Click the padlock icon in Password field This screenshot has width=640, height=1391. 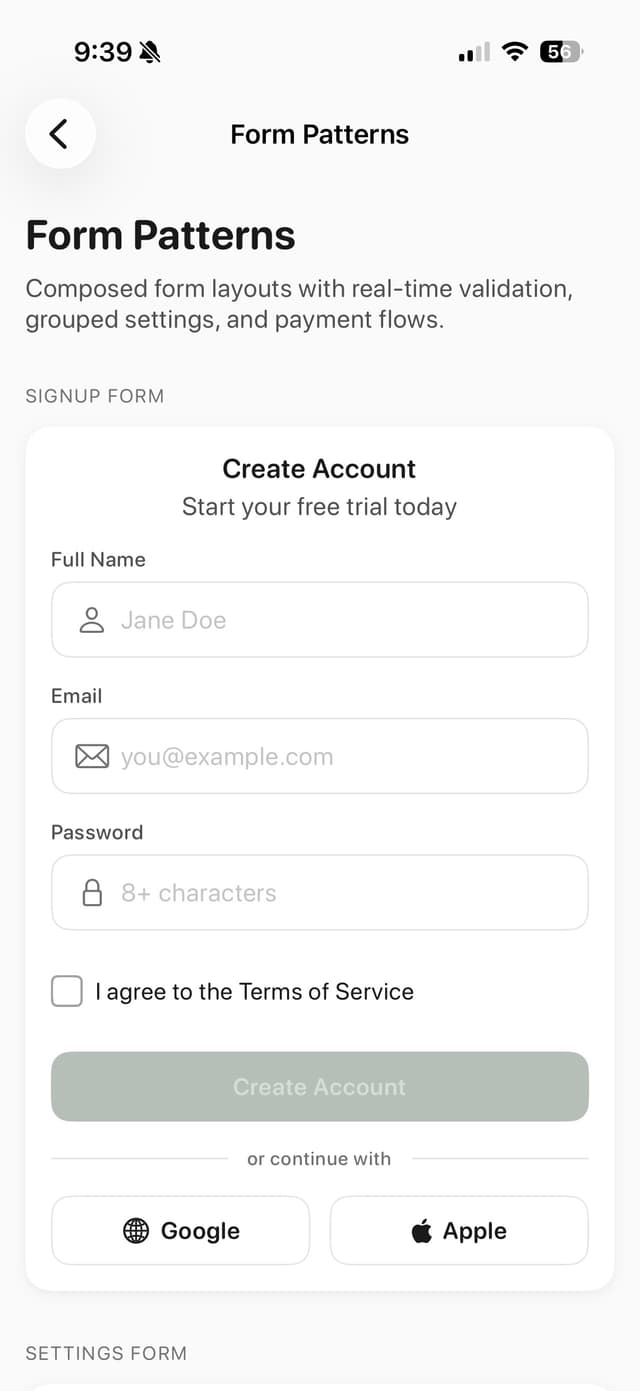(x=92, y=893)
